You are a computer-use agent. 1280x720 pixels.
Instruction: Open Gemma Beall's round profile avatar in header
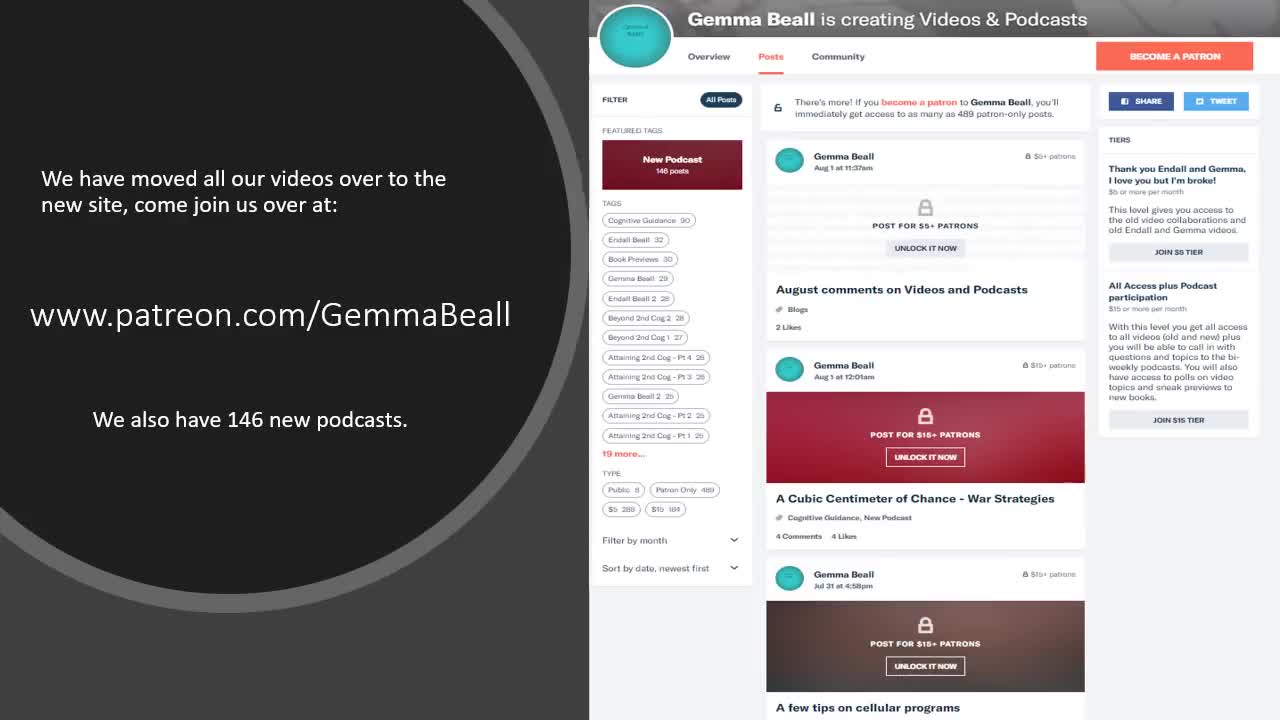click(635, 37)
